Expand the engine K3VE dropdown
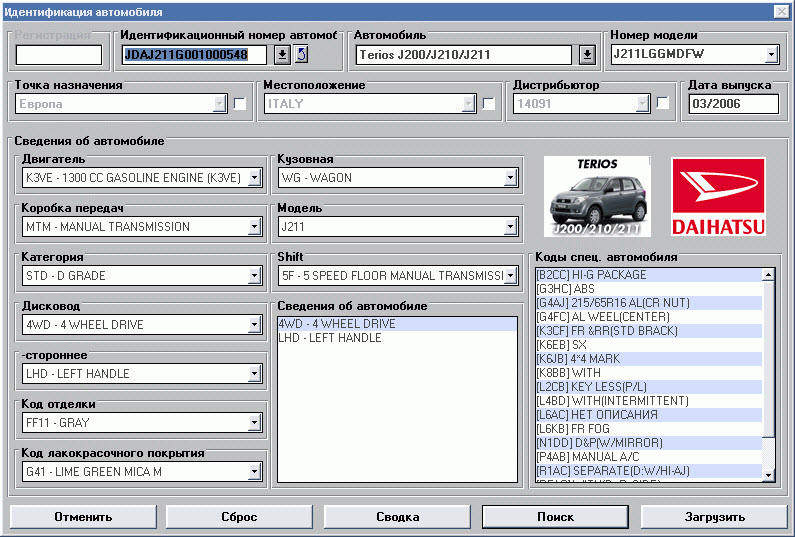Image resolution: width=795 pixels, height=537 pixels. 255,178
